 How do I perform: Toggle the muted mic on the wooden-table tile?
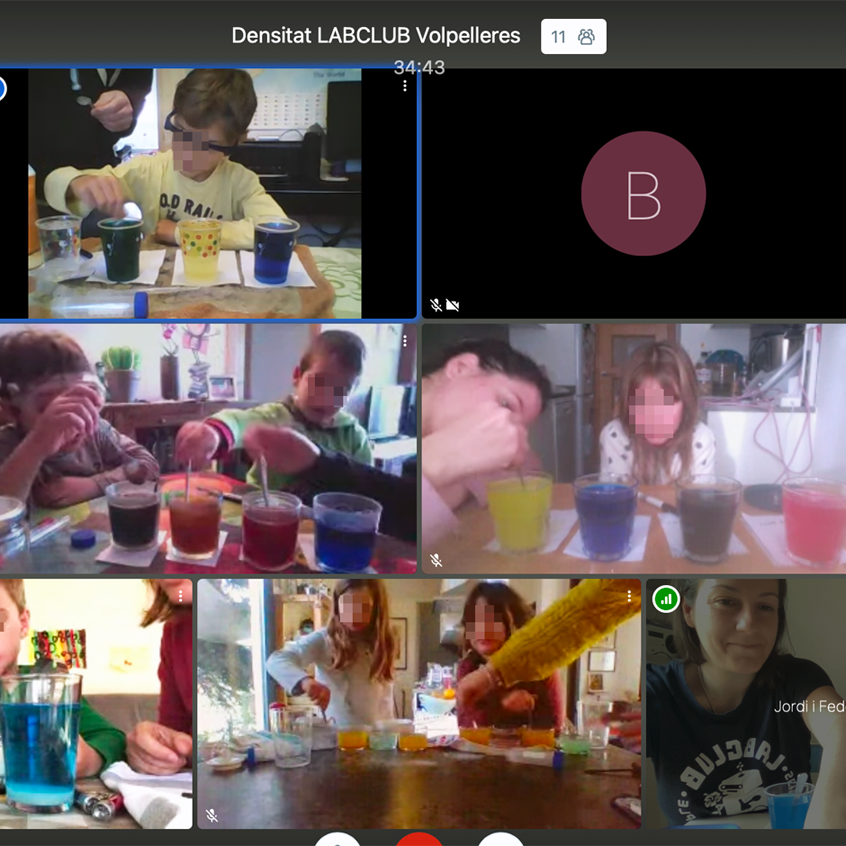click(209, 817)
